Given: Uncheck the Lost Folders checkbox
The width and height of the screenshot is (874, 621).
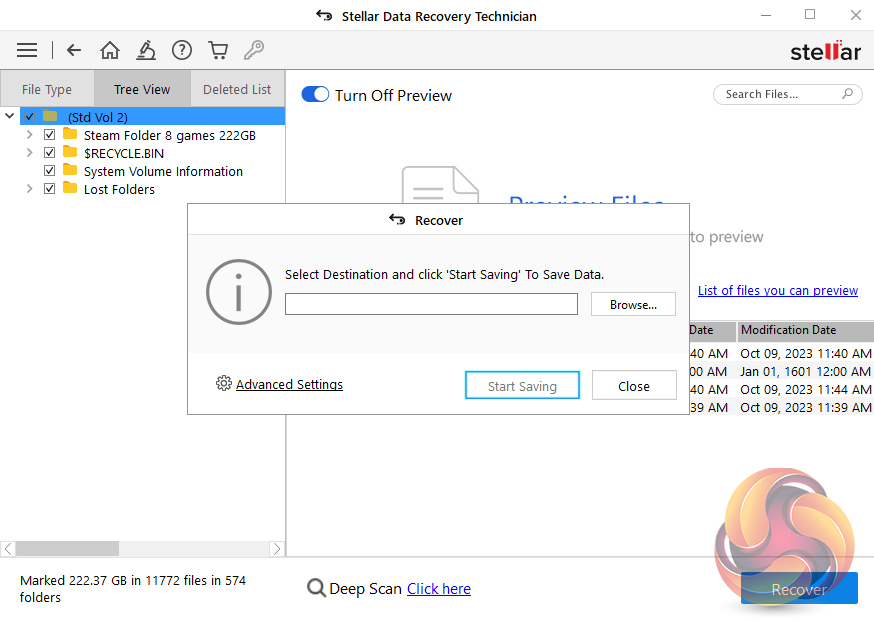Looking at the screenshot, I should [x=50, y=188].
